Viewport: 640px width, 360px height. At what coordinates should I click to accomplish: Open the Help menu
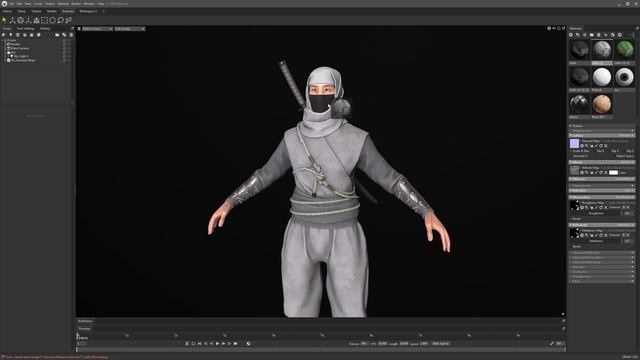(100, 4)
